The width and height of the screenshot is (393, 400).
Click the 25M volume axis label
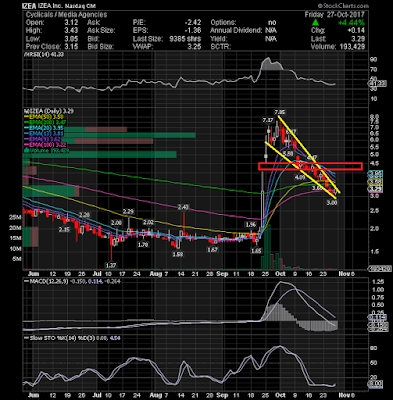[x=16, y=217]
